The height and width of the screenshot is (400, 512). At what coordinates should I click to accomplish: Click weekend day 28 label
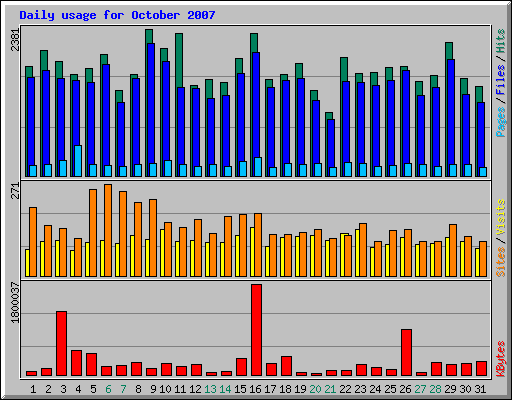click(435, 389)
